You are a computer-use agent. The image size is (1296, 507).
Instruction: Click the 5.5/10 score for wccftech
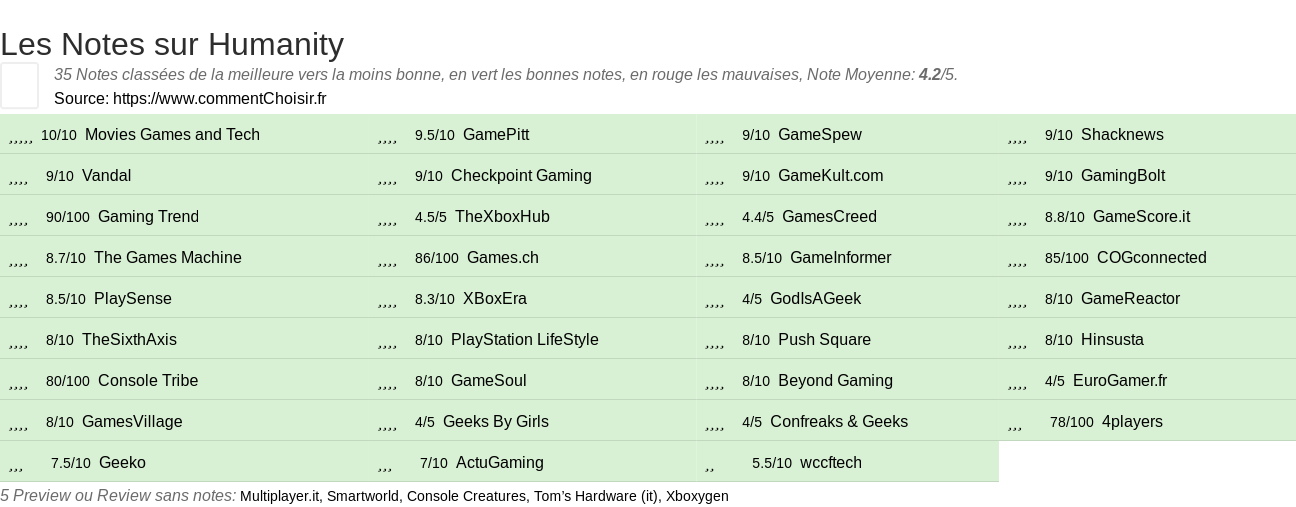(772, 463)
